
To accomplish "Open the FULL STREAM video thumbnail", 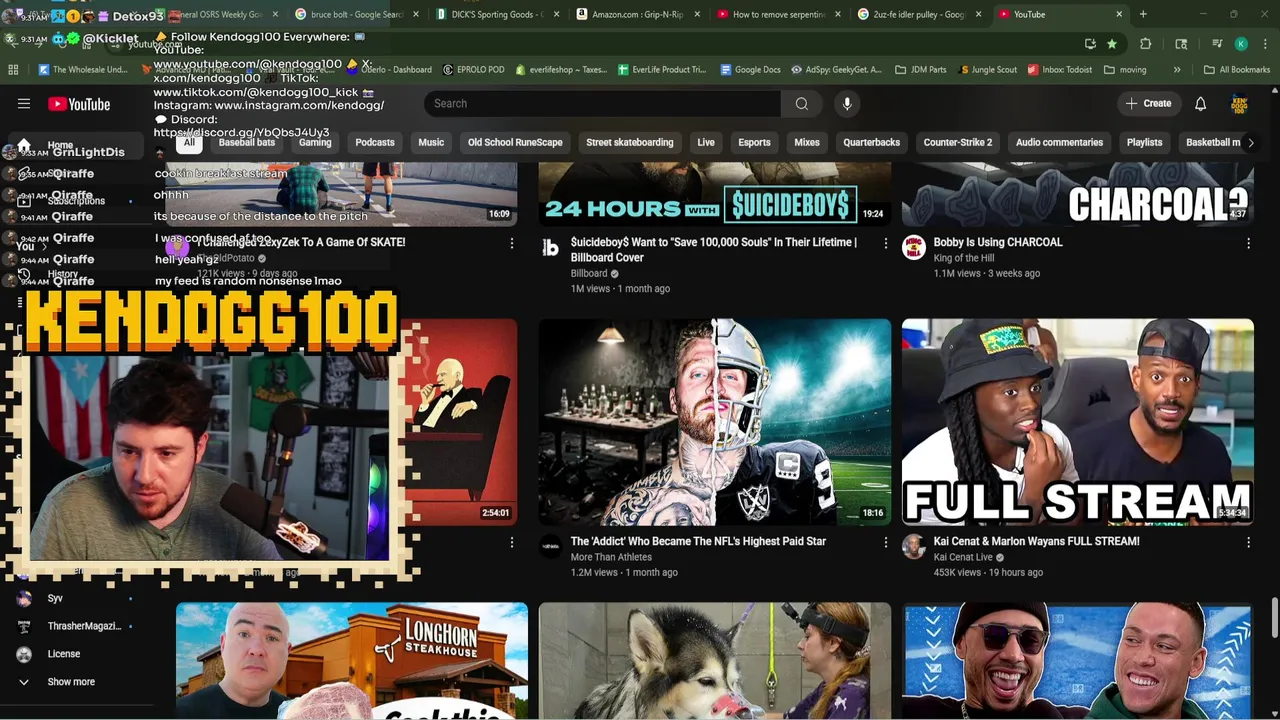I will point(1077,422).
